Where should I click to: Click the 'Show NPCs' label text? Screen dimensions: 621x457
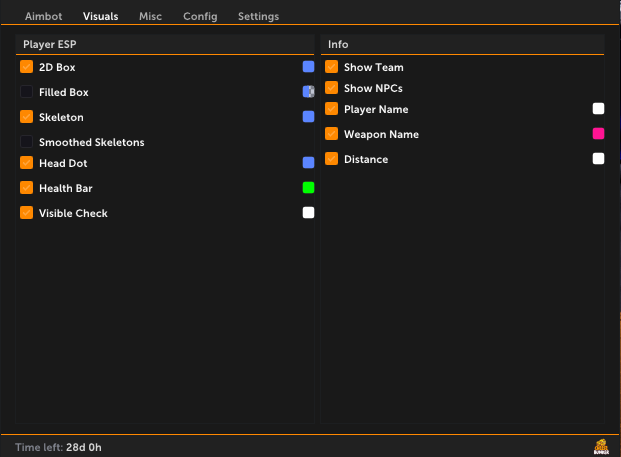pyautogui.click(x=373, y=88)
